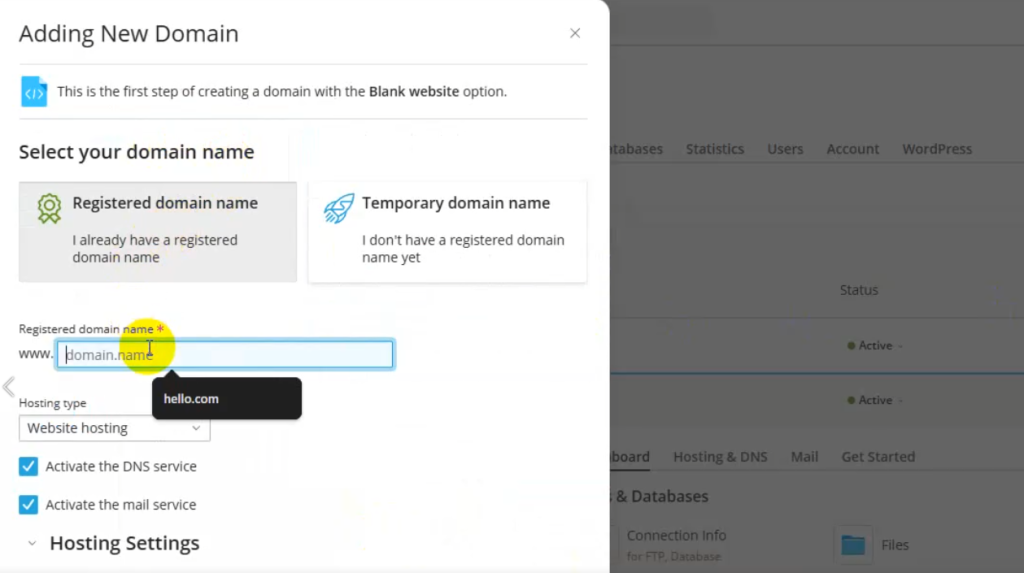Open the Get Started tab
This screenshot has height=573, width=1024.
(x=877, y=457)
